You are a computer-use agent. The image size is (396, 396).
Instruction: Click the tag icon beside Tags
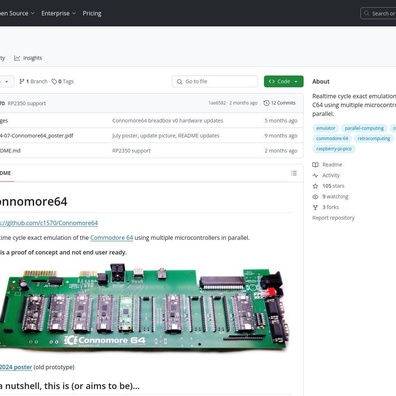click(54, 81)
